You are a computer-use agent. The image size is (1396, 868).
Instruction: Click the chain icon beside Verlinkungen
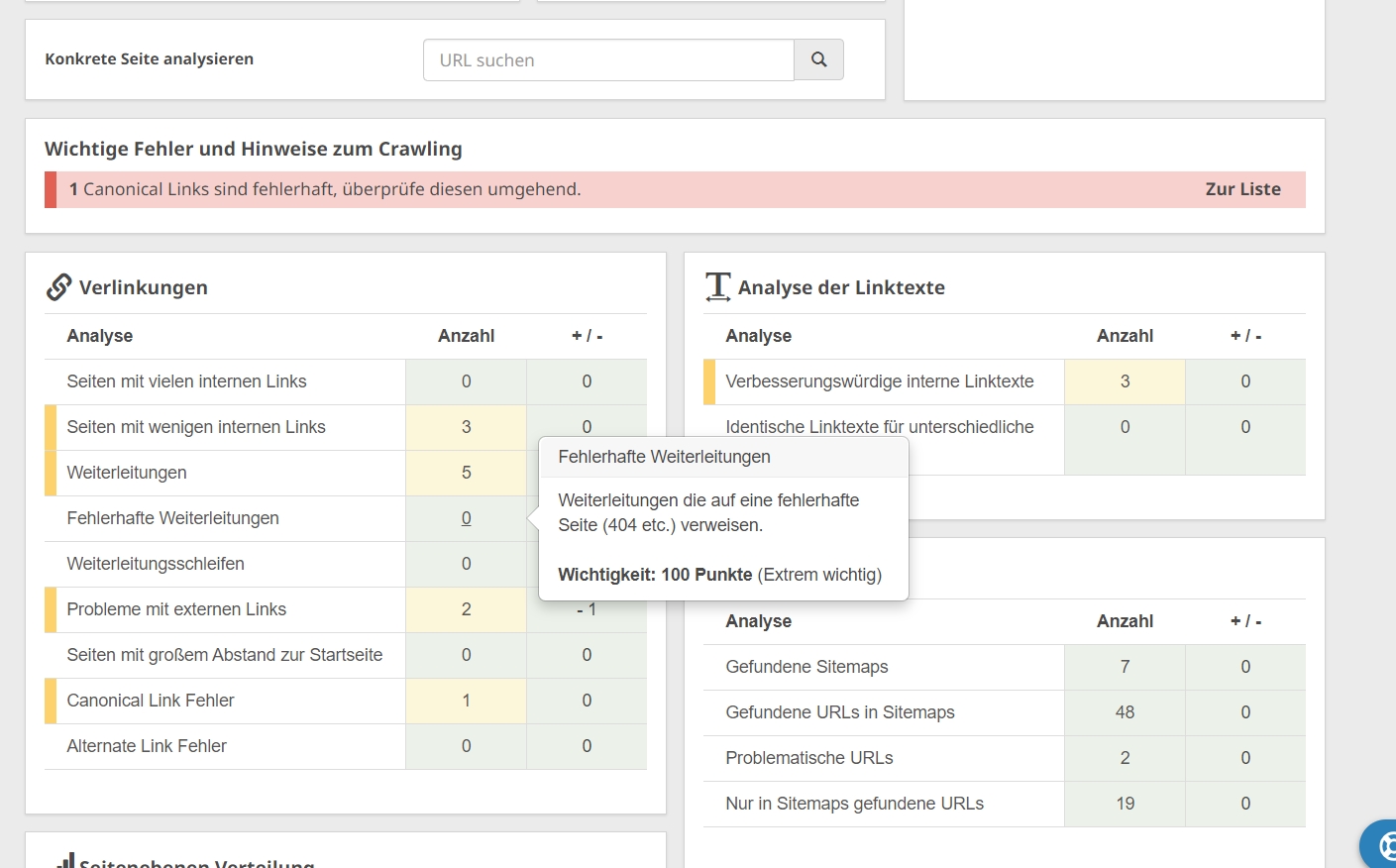click(x=59, y=287)
